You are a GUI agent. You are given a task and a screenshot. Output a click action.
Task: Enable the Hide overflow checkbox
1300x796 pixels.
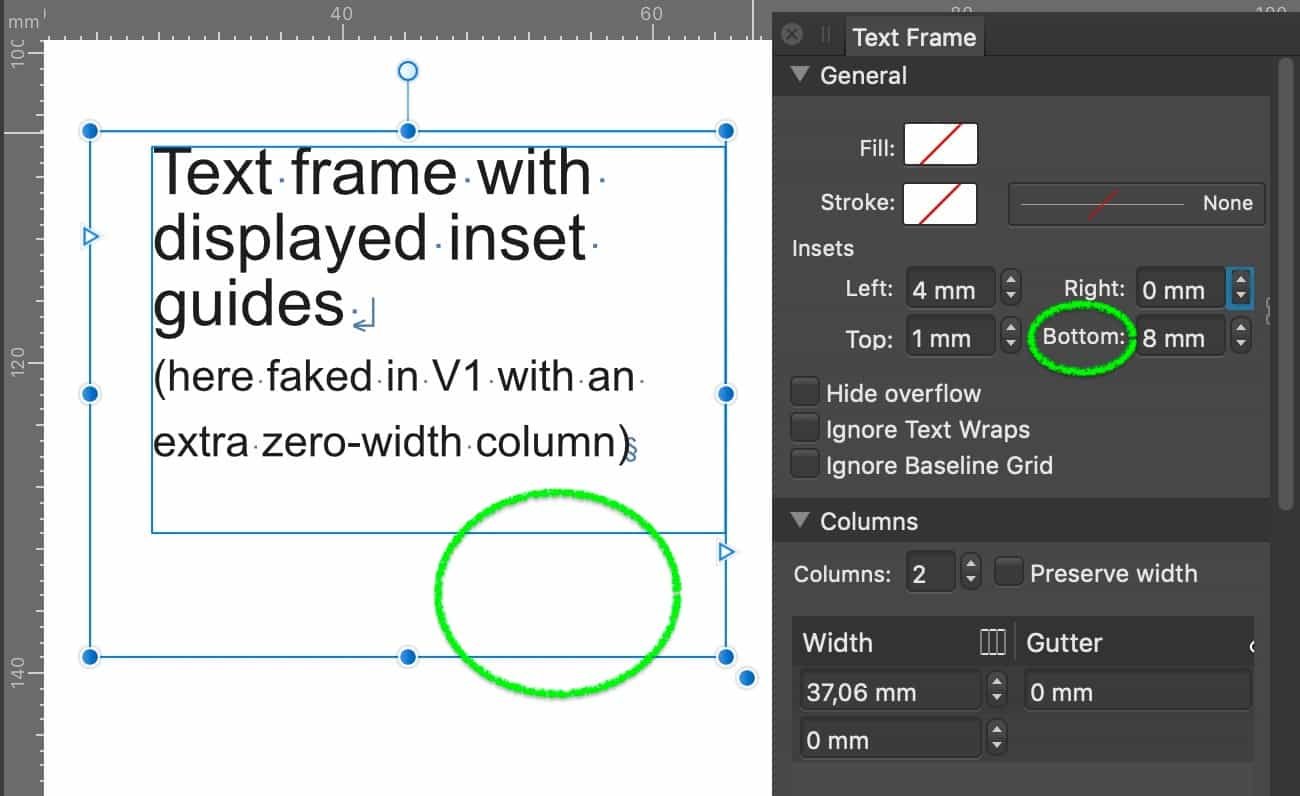805,392
